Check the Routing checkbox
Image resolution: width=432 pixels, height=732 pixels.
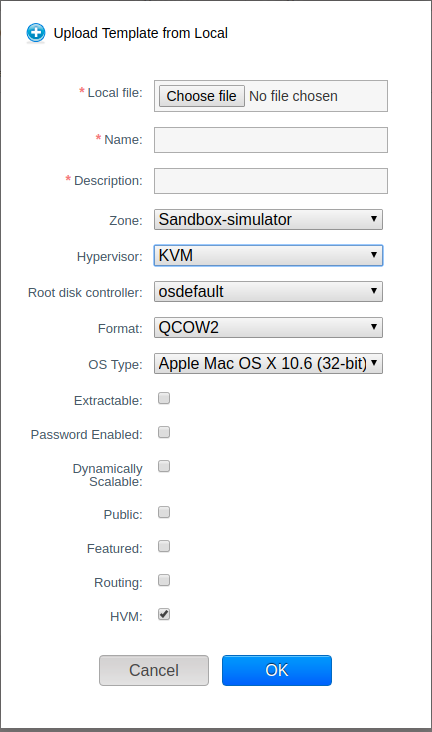pos(164,580)
